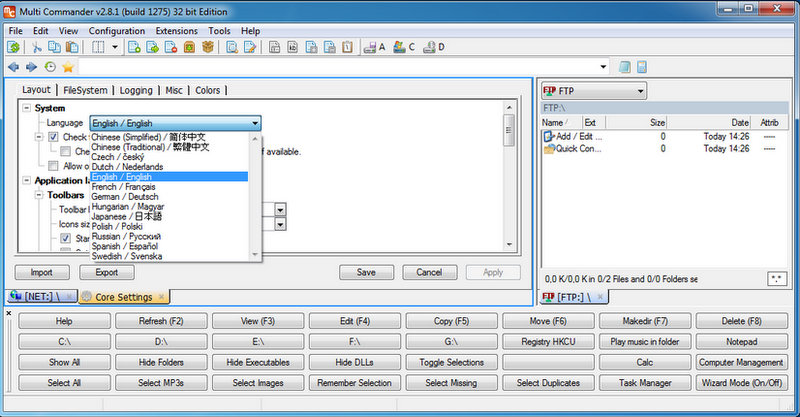Click drive A icon in the toolbar
The image size is (800, 417).
click(374, 47)
